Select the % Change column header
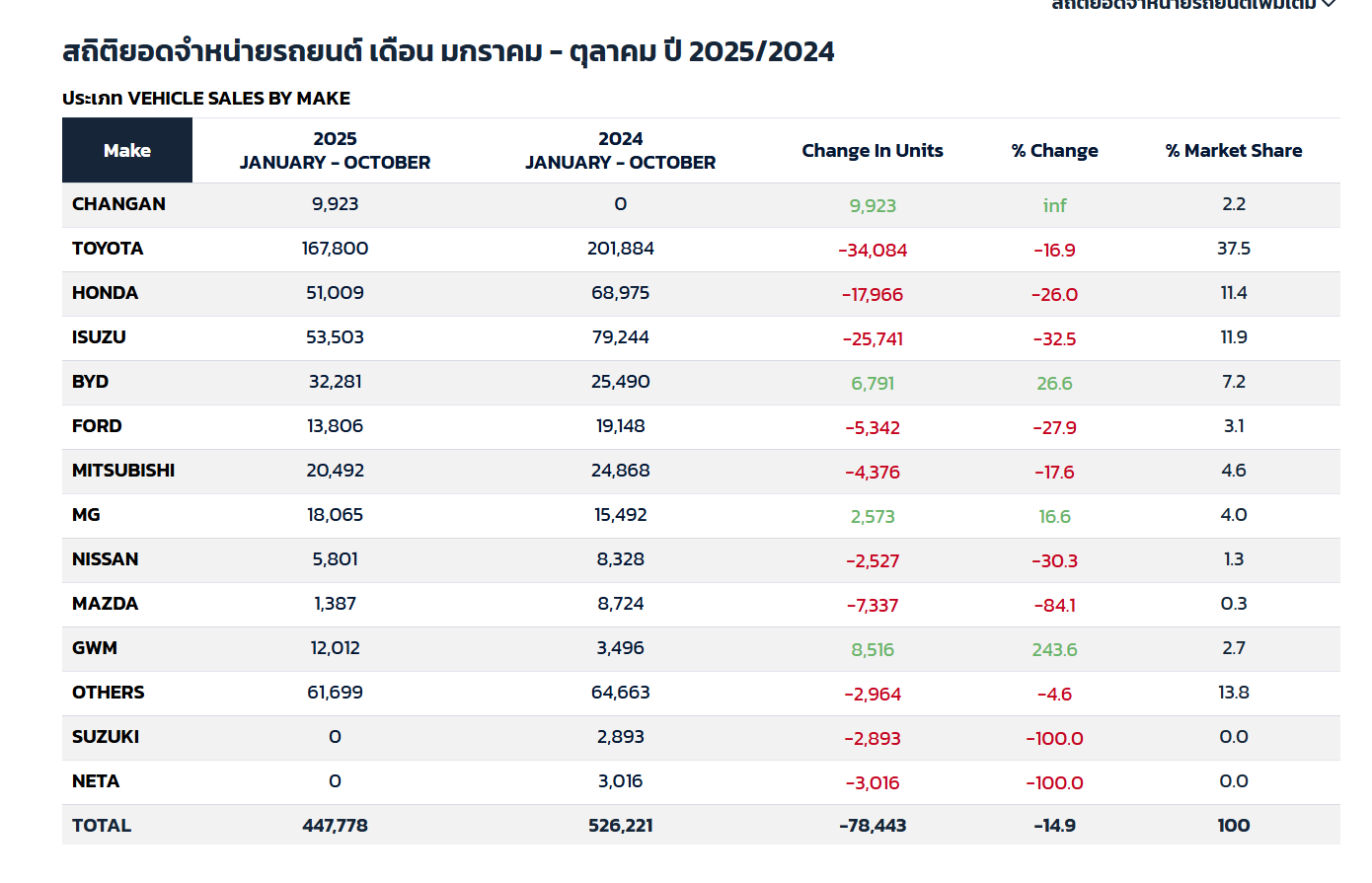The height and width of the screenshot is (883, 1372). (1054, 150)
